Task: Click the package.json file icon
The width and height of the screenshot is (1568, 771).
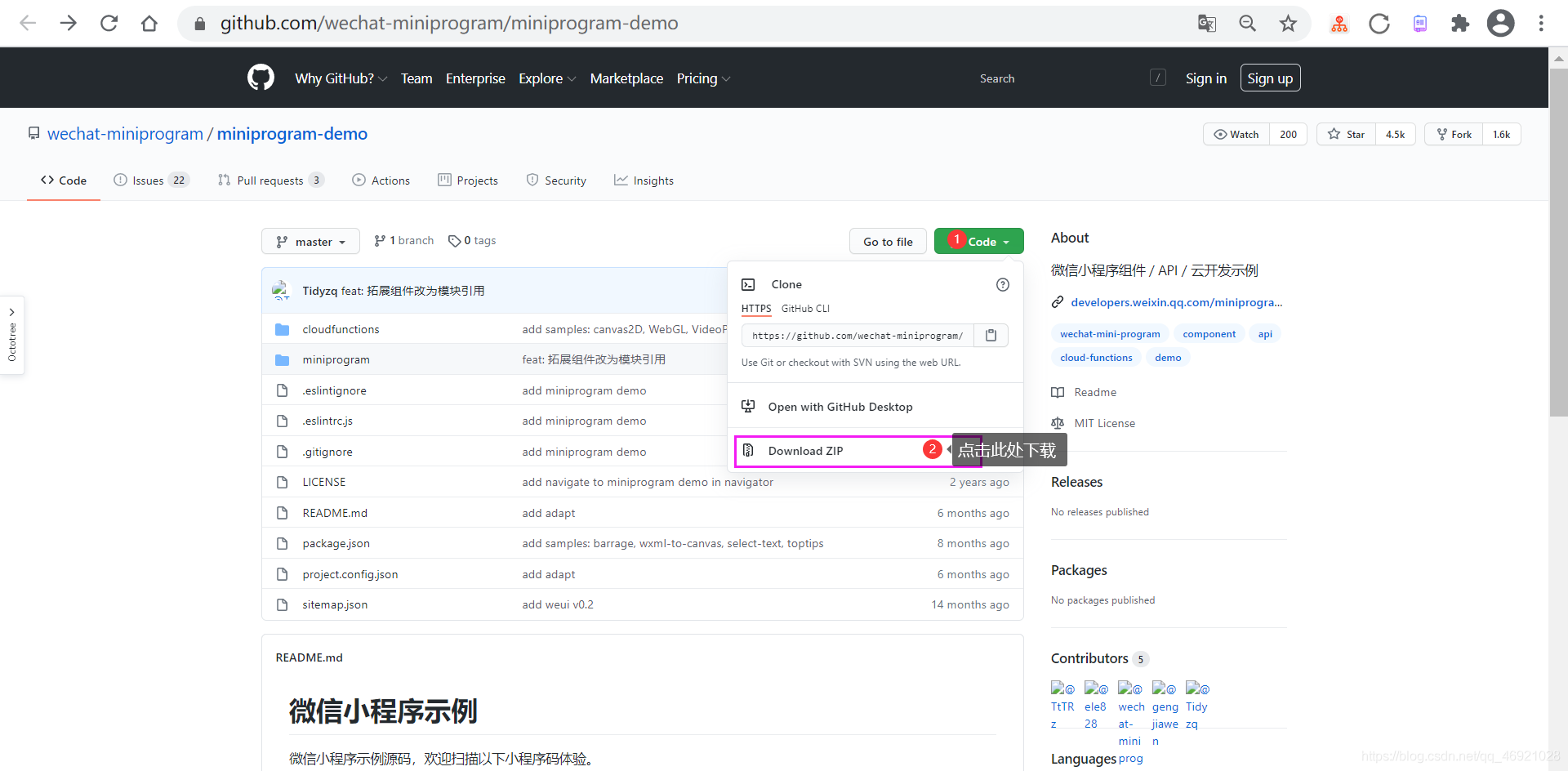Action: (x=283, y=543)
